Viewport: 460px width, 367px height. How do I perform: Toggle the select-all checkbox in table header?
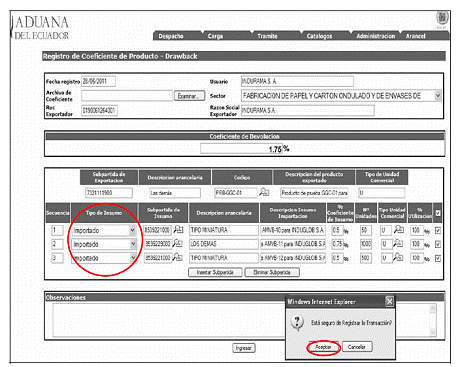[x=438, y=213]
